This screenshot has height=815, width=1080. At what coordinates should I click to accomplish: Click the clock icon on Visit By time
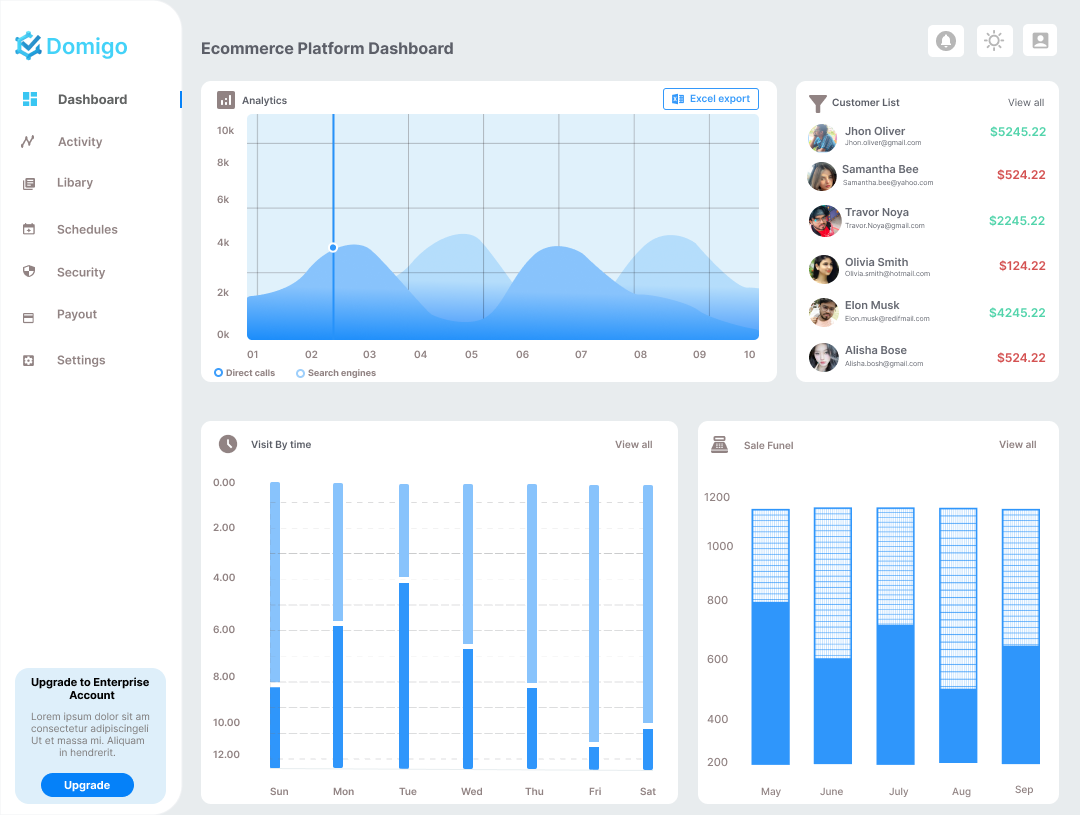(x=227, y=444)
